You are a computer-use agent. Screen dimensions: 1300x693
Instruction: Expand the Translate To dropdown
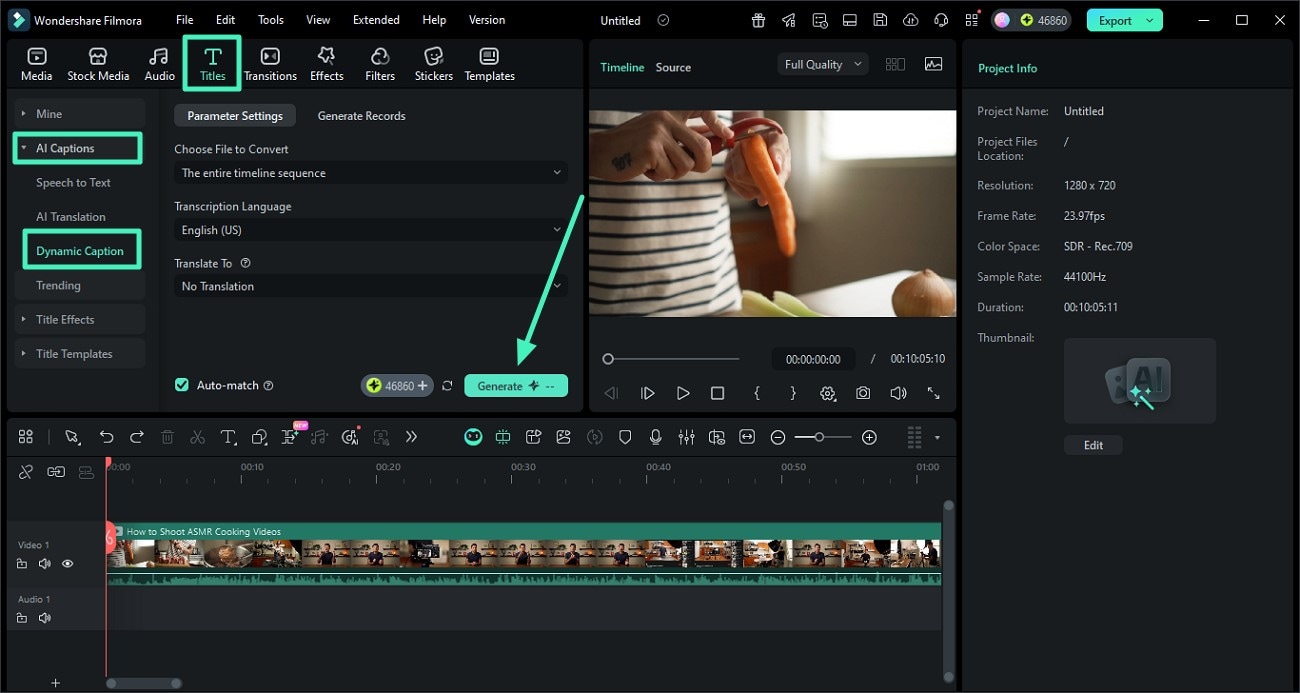click(370, 286)
